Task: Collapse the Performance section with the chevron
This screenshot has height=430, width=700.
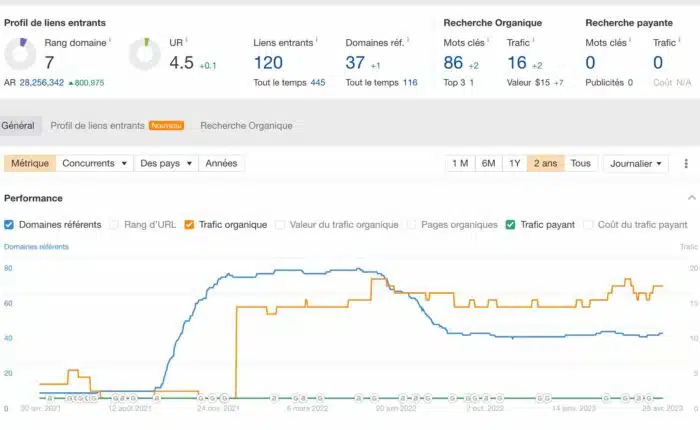Action: tap(691, 198)
